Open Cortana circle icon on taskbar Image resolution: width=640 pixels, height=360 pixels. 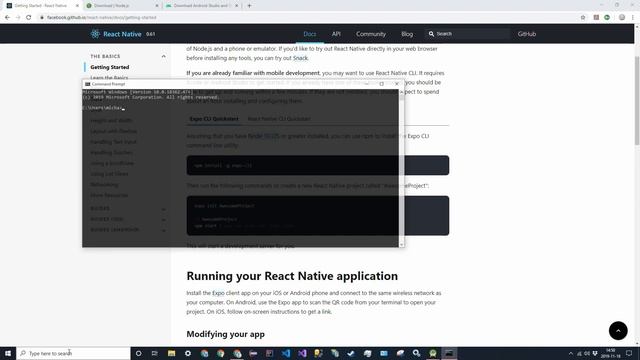[x=138, y=353]
